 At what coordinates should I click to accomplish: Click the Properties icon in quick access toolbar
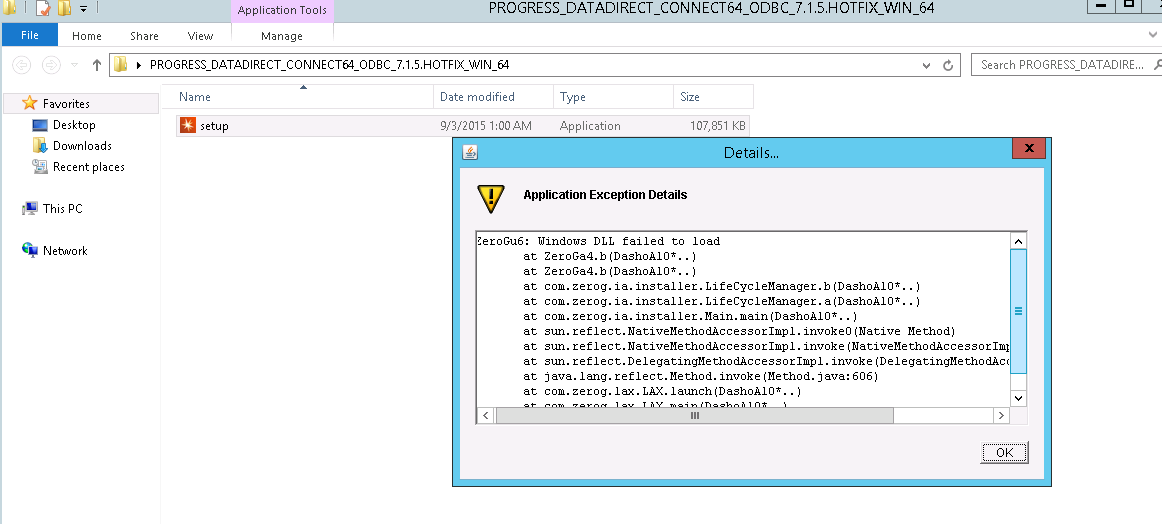point(42,9)
